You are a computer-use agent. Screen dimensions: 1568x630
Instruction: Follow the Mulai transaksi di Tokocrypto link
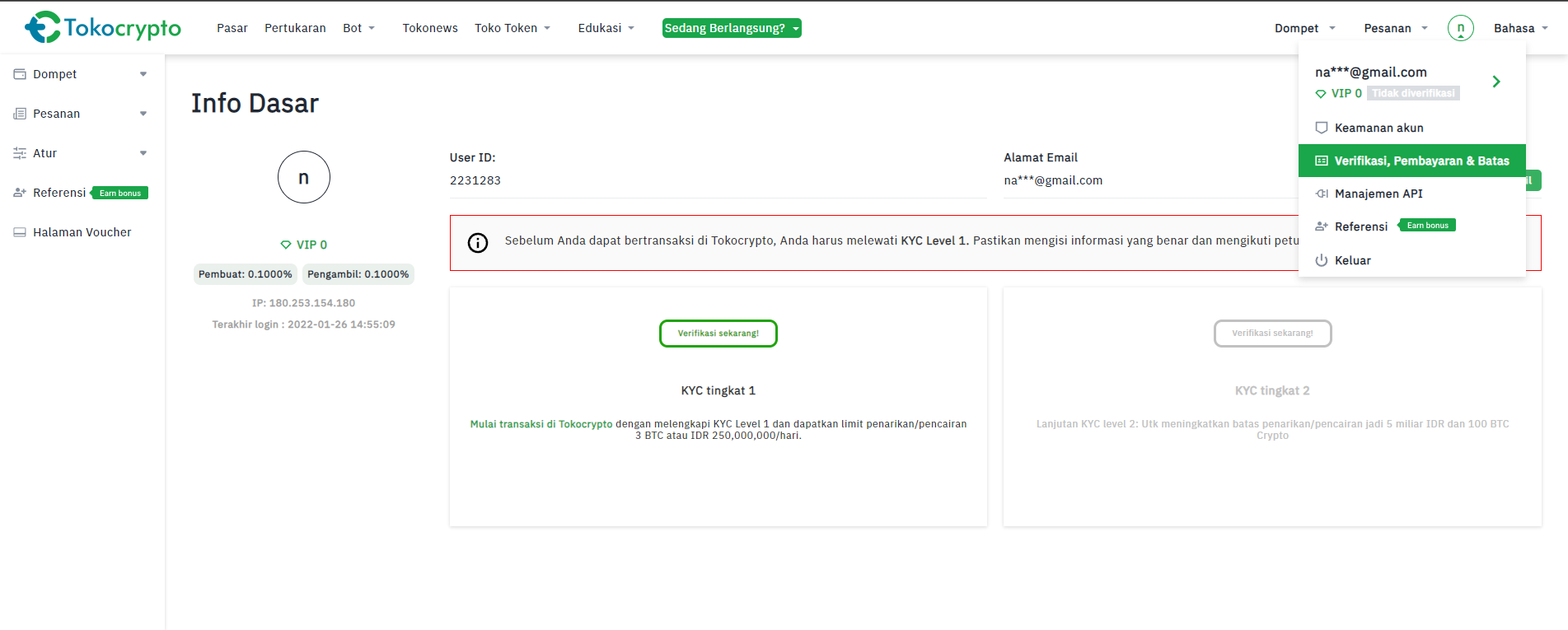[541, 424]
